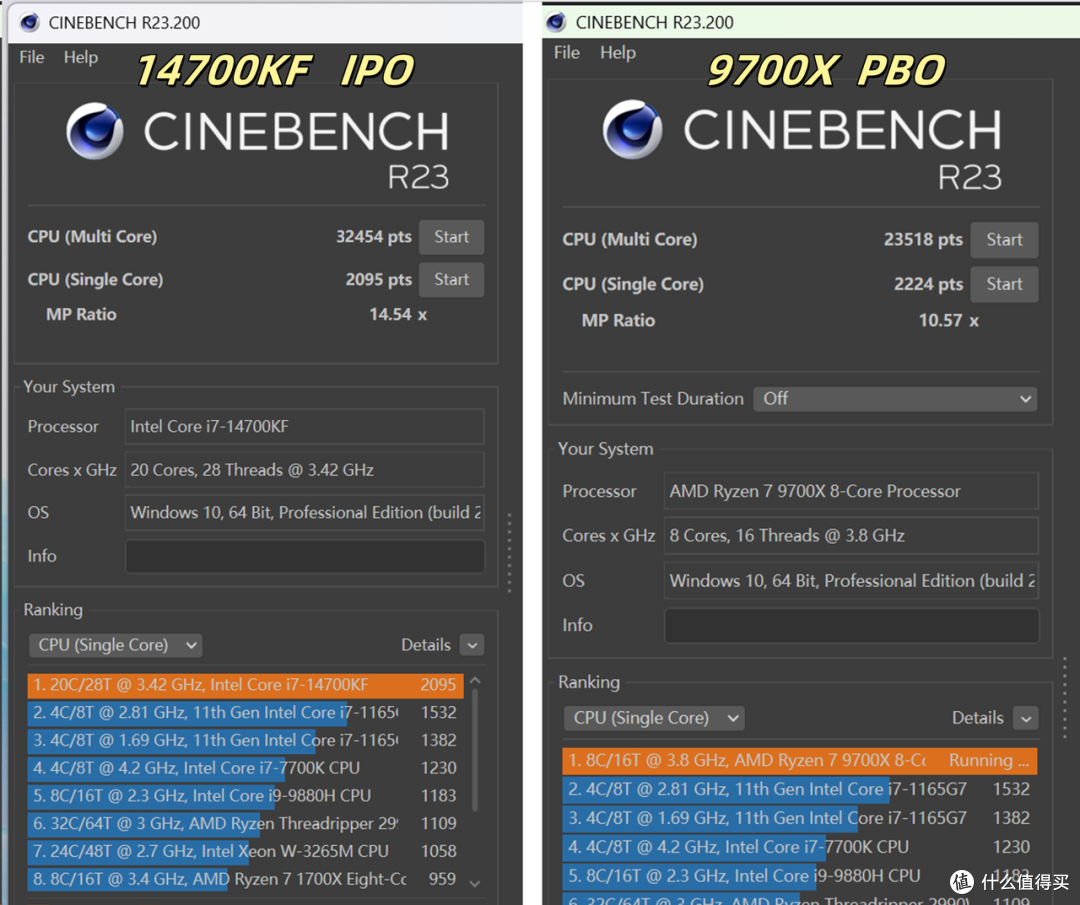Click OS field in 9700X window
This screenshot has width=1080, height=905.
pyautogui.click(x=851, y=581)
